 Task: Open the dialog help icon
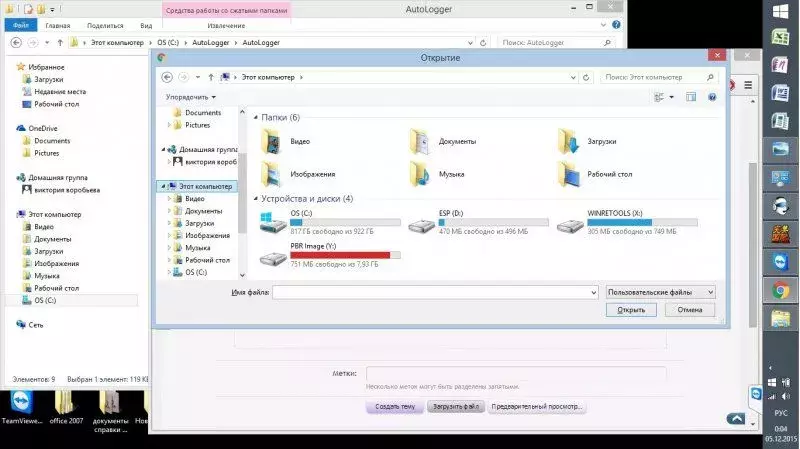click(712, 97)
